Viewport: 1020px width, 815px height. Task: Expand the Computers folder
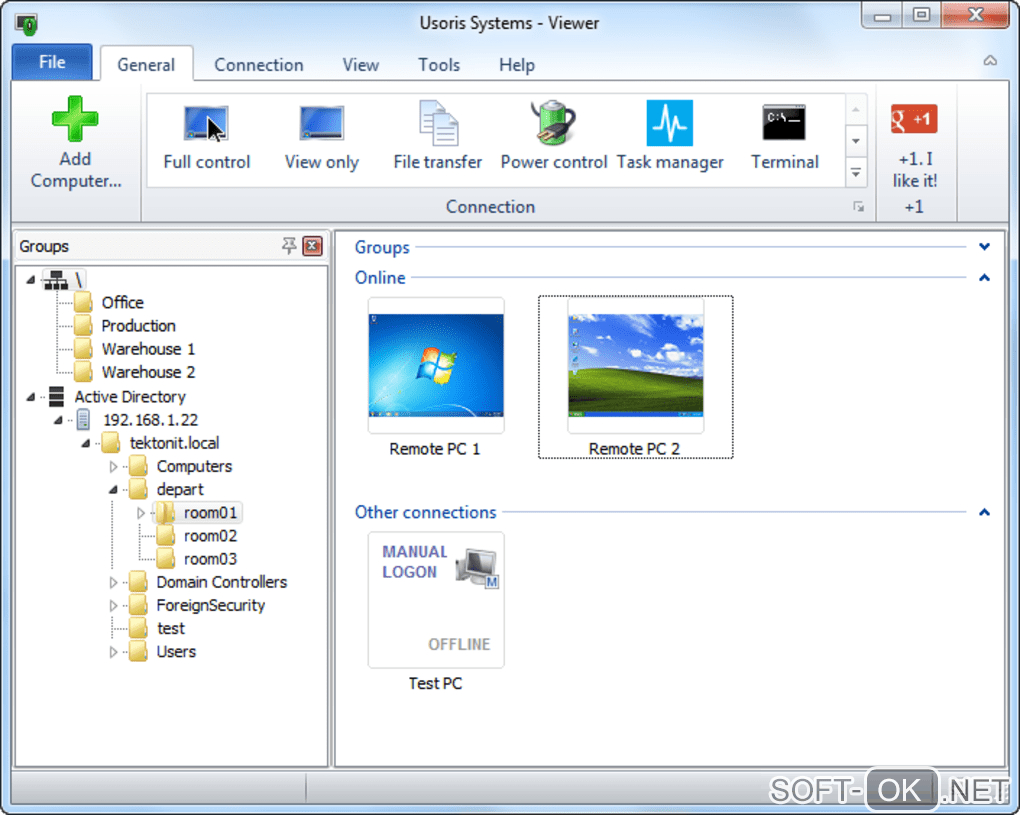point(113,466)
